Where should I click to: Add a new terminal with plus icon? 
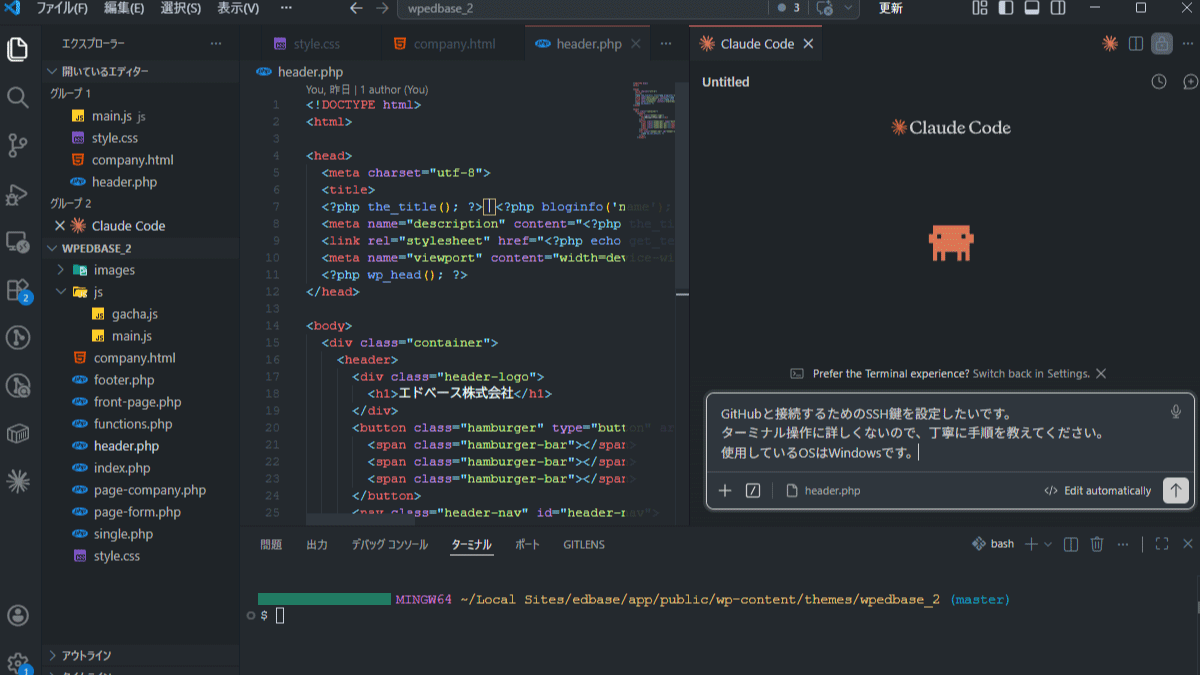point(1031,544)
